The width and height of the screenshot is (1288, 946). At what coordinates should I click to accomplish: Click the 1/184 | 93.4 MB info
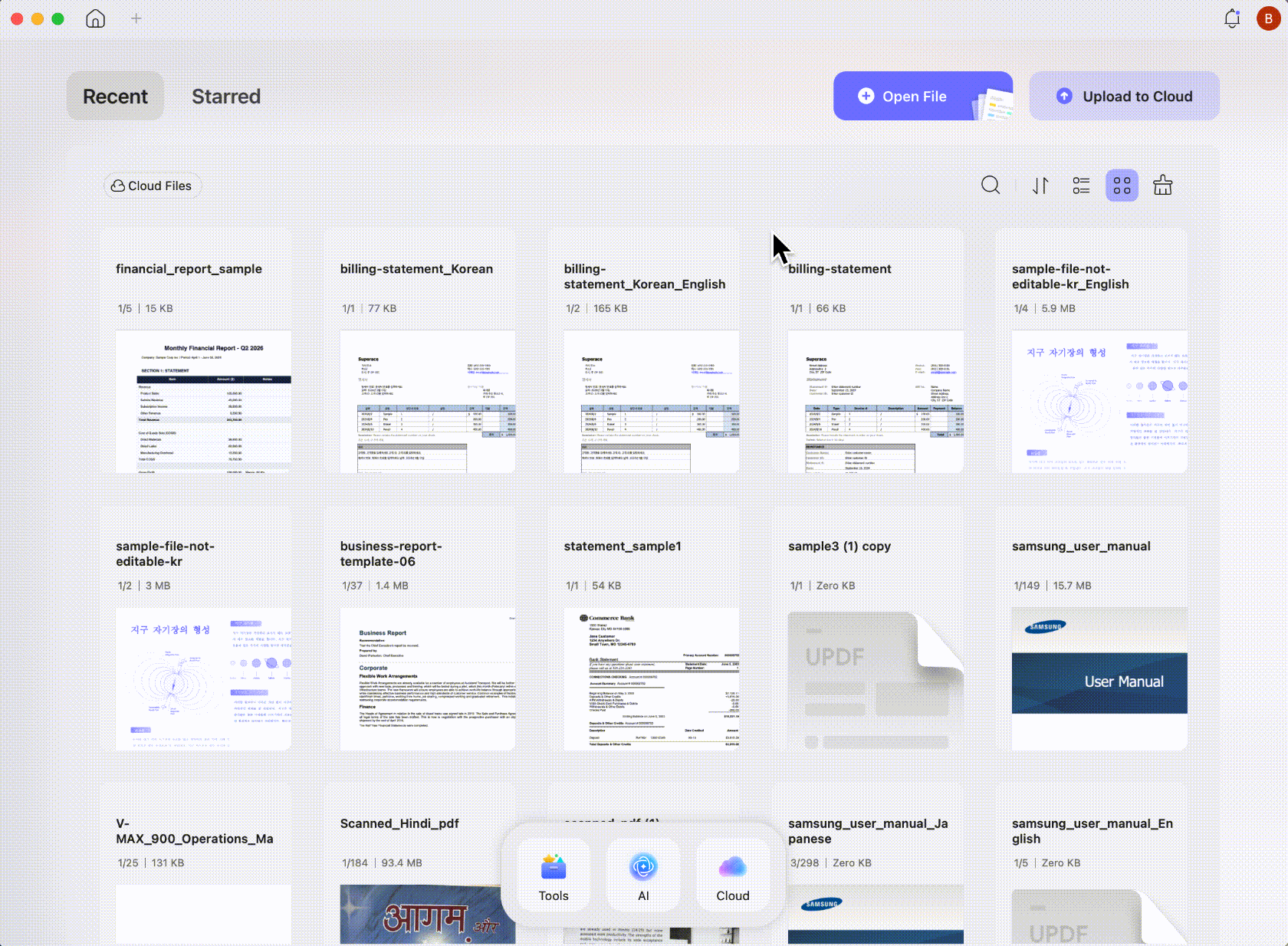pos(382,863)
